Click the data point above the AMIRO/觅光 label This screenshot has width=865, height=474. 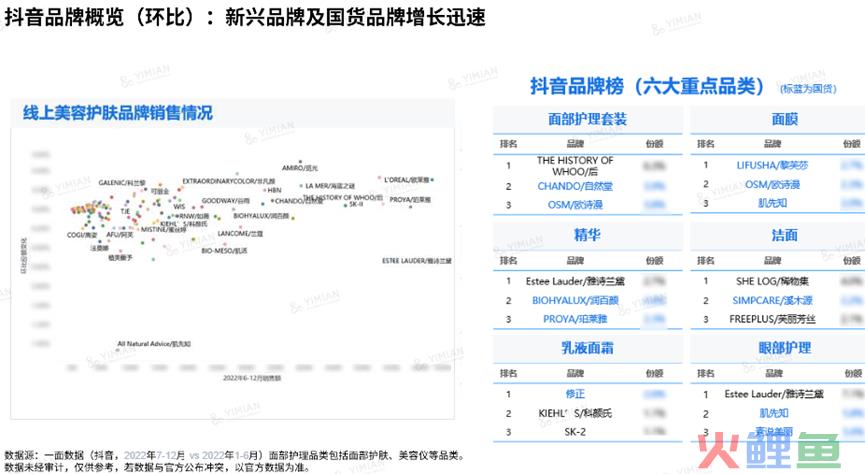(x=300, y=162)
